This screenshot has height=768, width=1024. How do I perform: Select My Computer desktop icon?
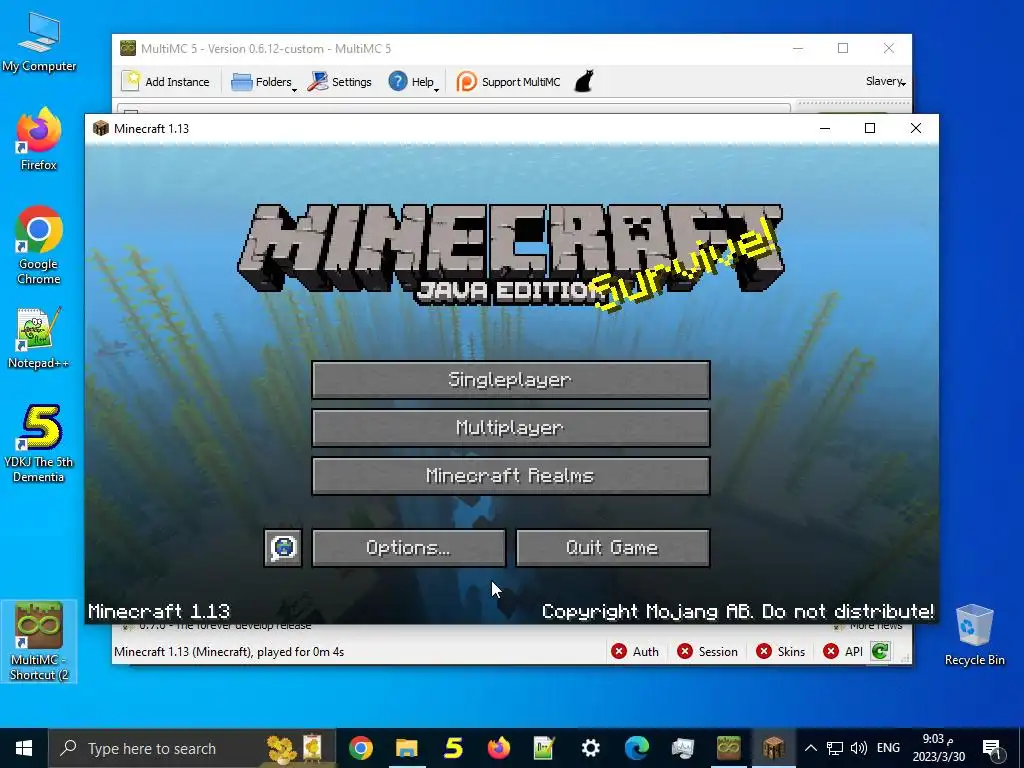tap(39, 42)
